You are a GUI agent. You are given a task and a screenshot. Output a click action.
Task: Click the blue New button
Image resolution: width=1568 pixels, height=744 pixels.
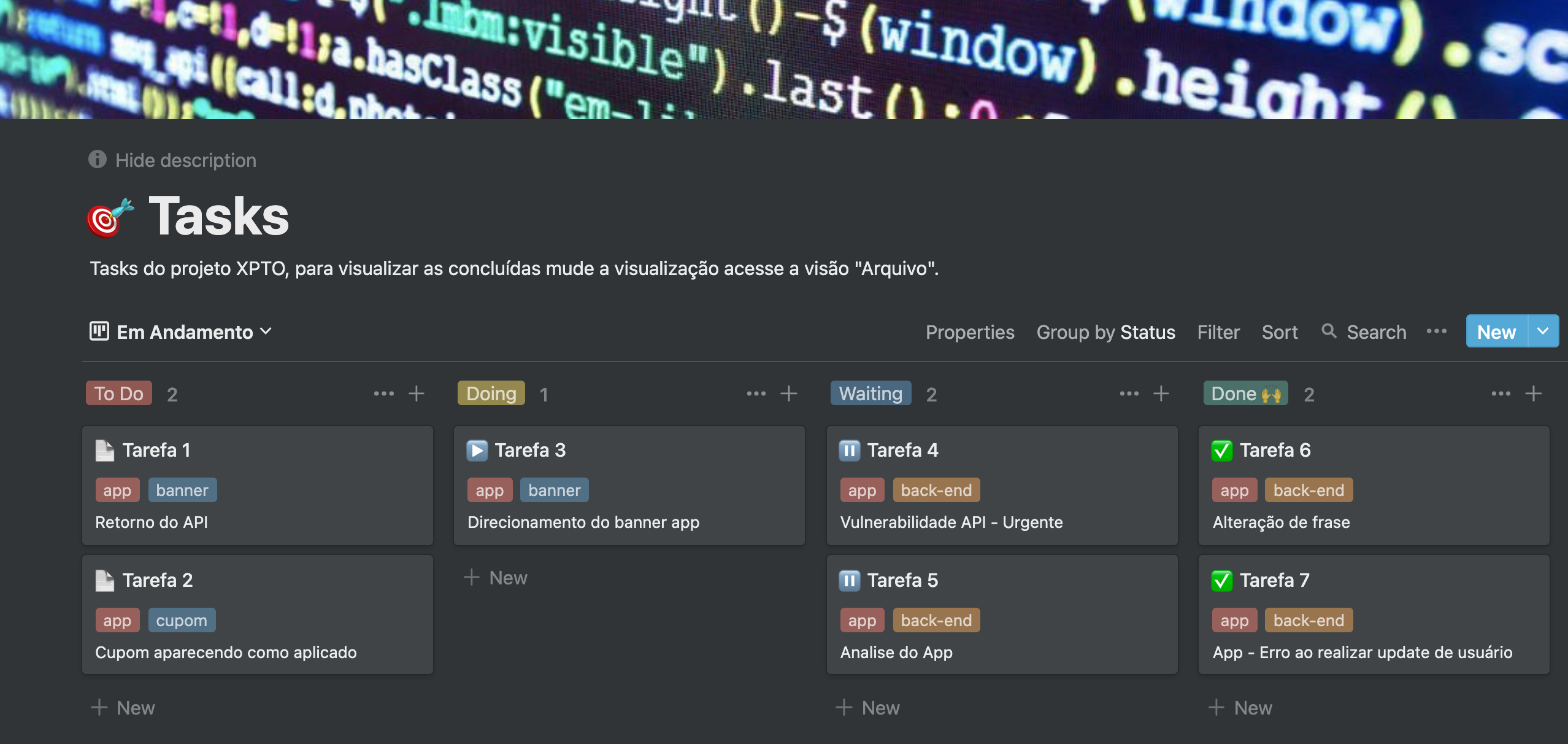pyautogui.click(x=1496, y=331)
